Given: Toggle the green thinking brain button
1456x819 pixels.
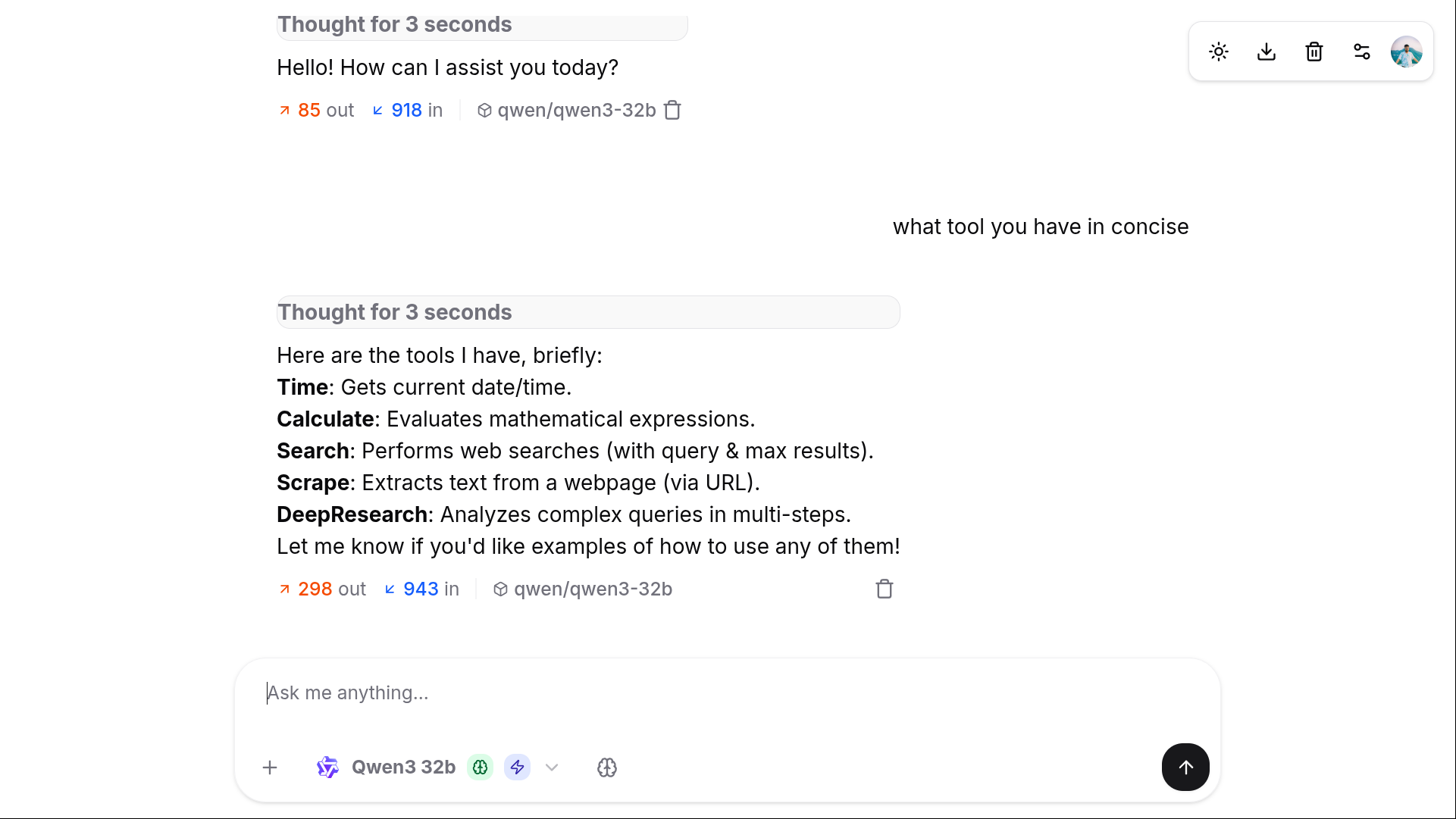Looking at the screenshot, I should pyautogui.click(x=480, y=767).
